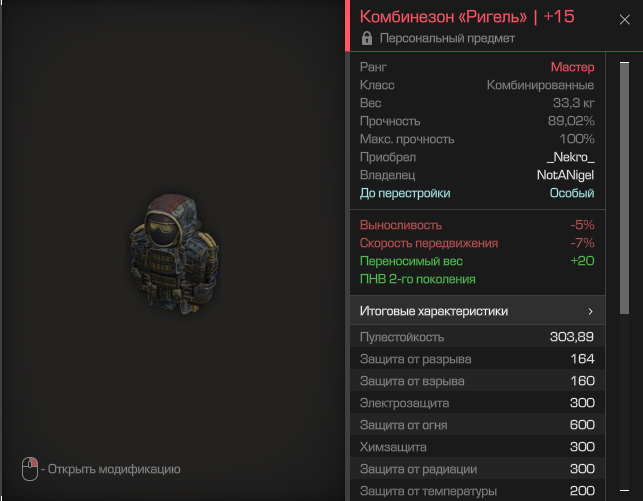This screenshot has height=501, width=643.
Task: Click the Переносимый вес bonus row
Action: coord(477,261)
